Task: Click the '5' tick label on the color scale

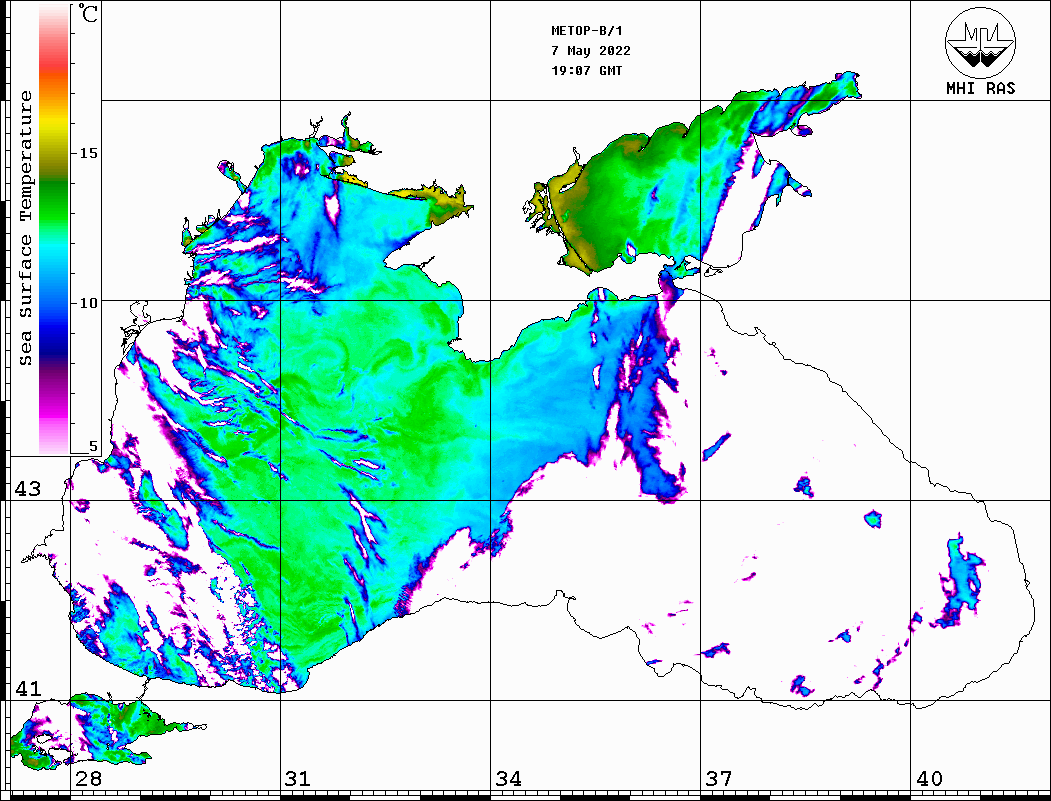Action: (93, 446)
